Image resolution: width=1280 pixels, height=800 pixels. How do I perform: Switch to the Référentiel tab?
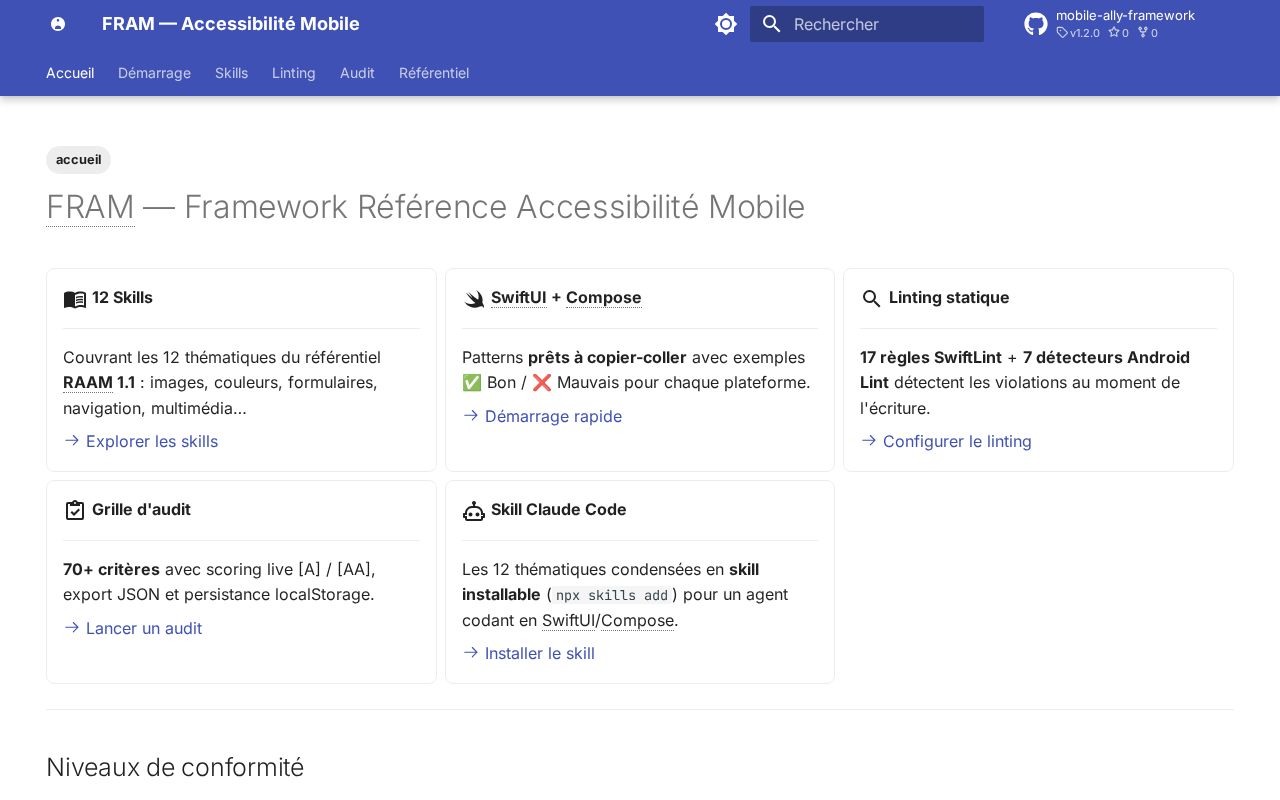pyautogui.click(x=434, y=73)
